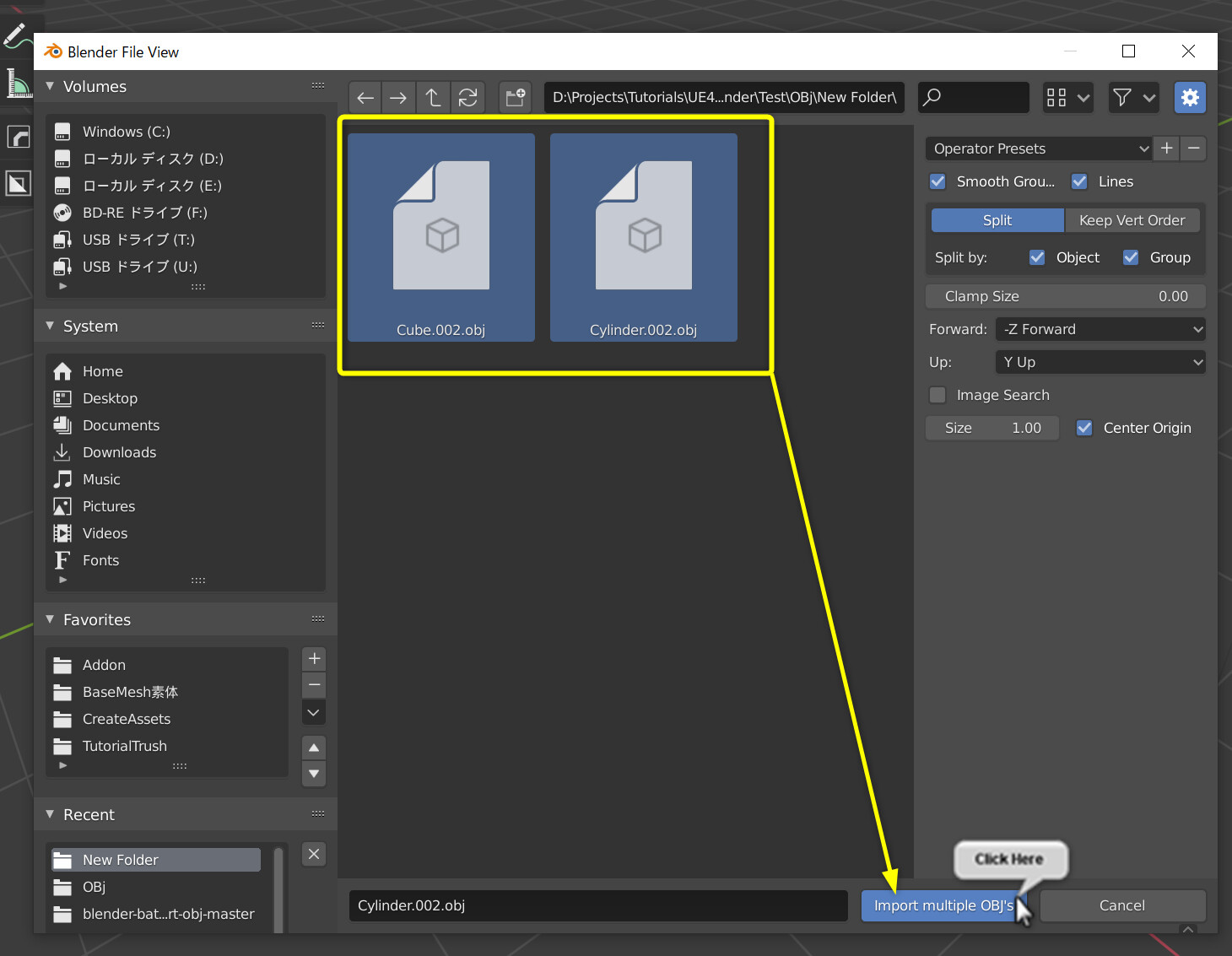Click the file name input field
Screen dimensions: 1232x956
click(x=598, y=905)
